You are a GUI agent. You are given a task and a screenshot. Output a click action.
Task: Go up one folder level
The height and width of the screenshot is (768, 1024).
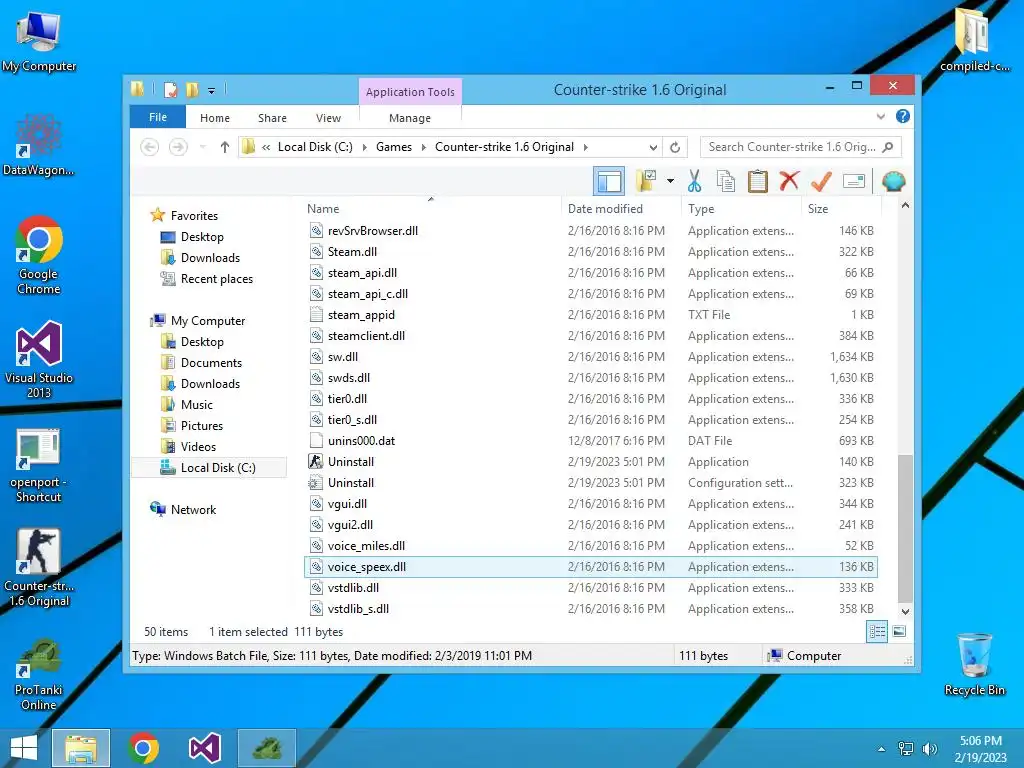(x=225, y=147)
